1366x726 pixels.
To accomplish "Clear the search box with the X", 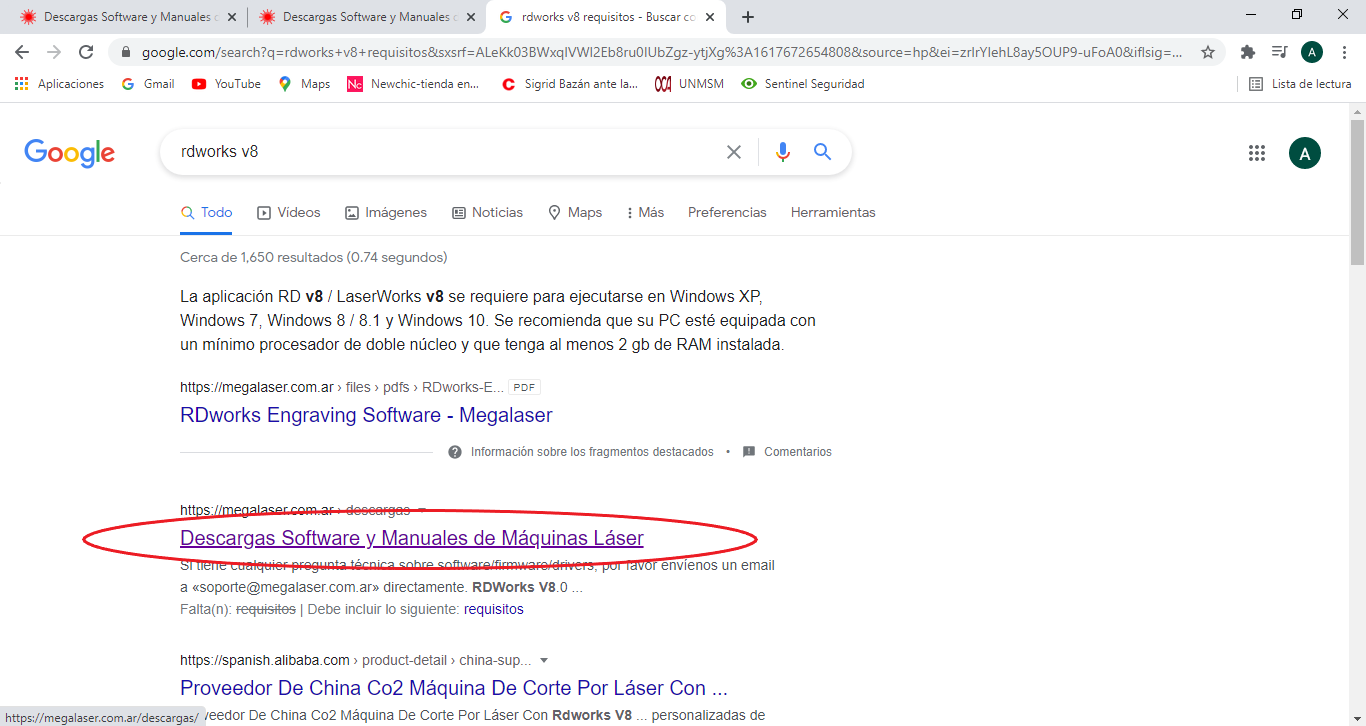I will click(734, 152).
